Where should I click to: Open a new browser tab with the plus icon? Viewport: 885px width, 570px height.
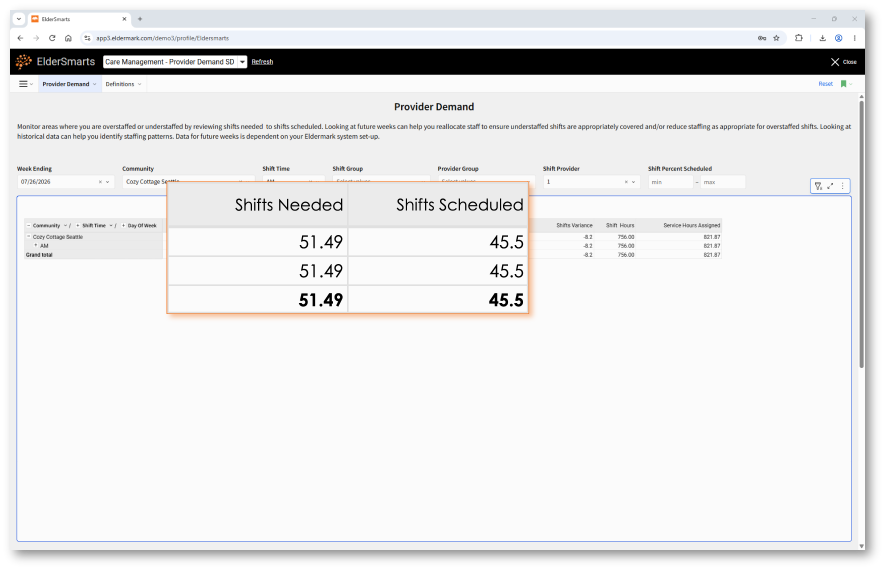140,19
